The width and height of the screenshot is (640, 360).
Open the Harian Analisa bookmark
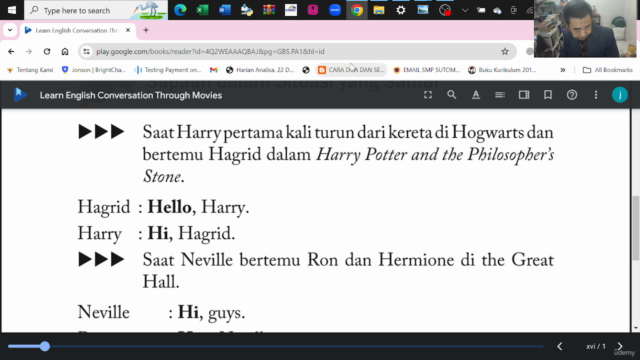pos(260,70)
